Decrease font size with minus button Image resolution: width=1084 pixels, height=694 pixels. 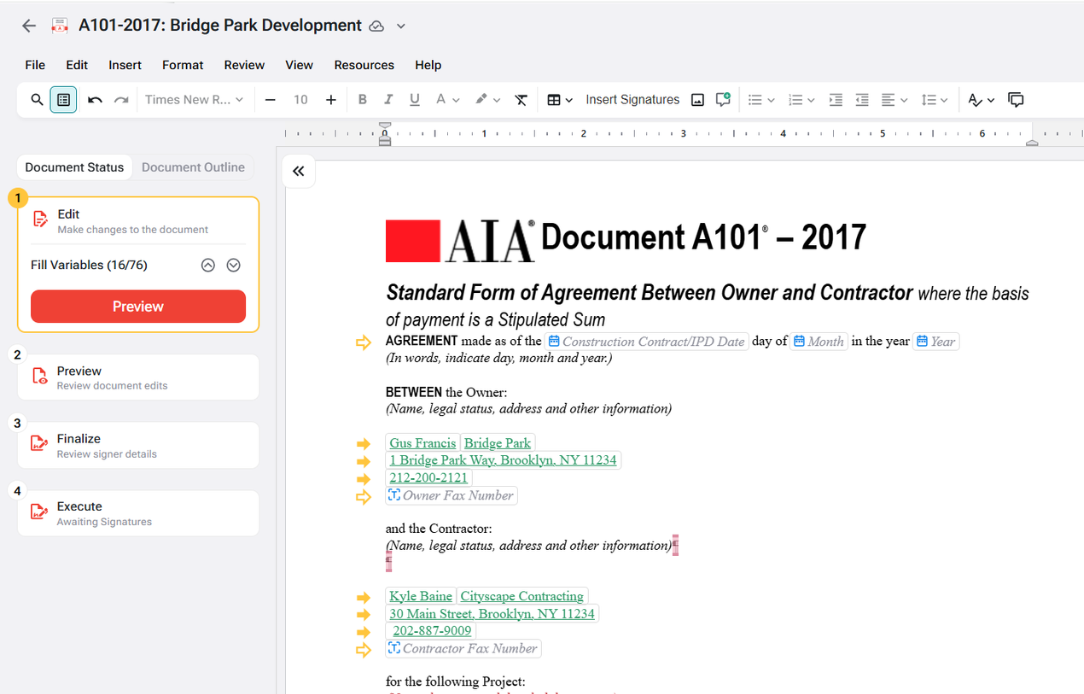tap(270, 100)
